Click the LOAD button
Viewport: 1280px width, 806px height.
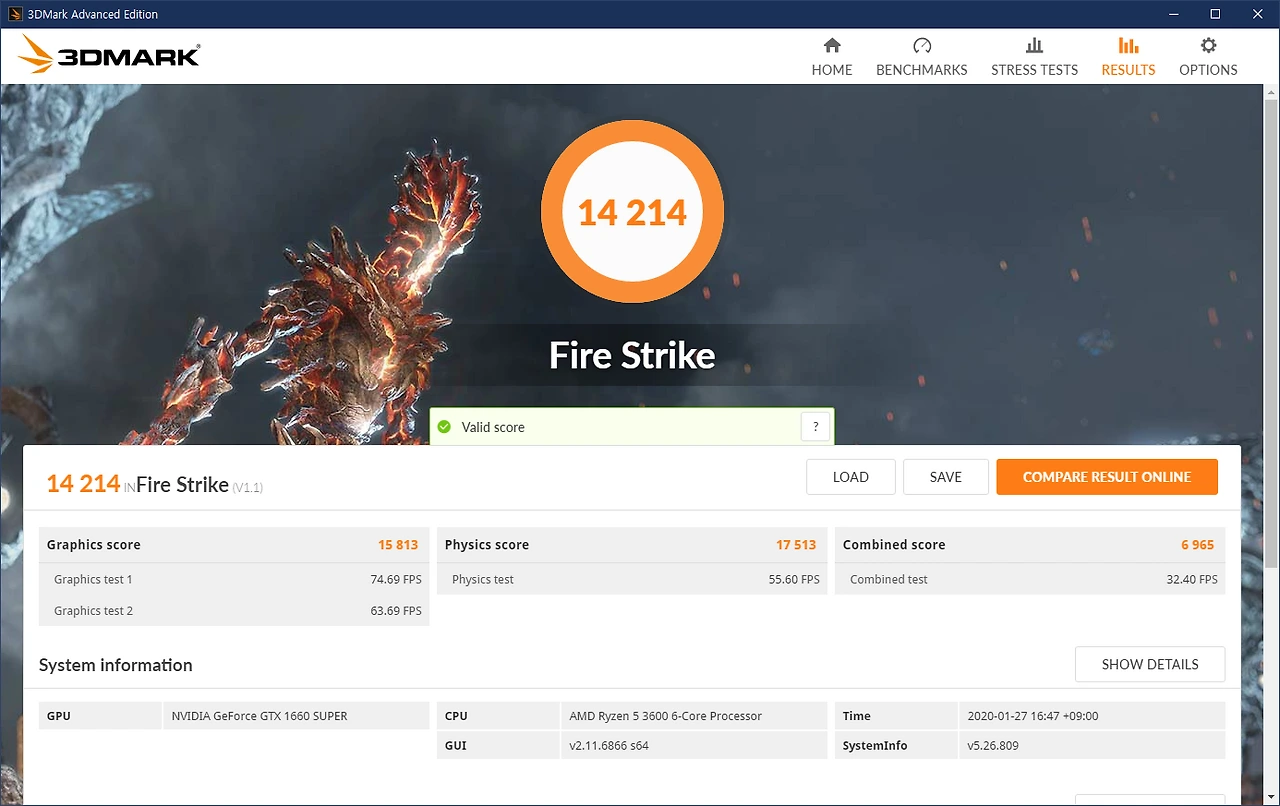coord(851,477)
